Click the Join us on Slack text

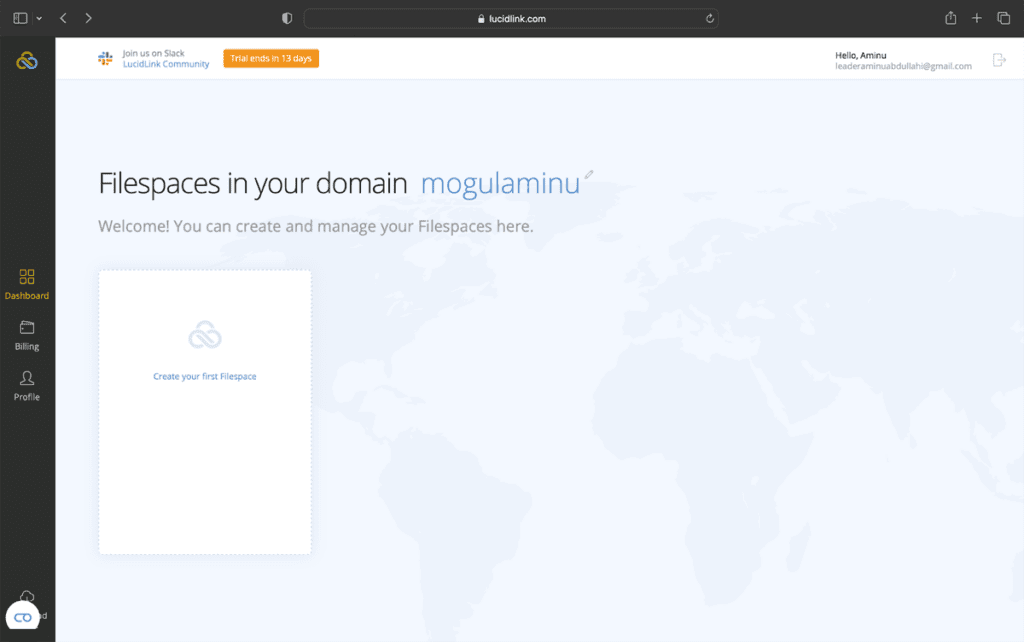pyautogui.click(x=153, y=54)
